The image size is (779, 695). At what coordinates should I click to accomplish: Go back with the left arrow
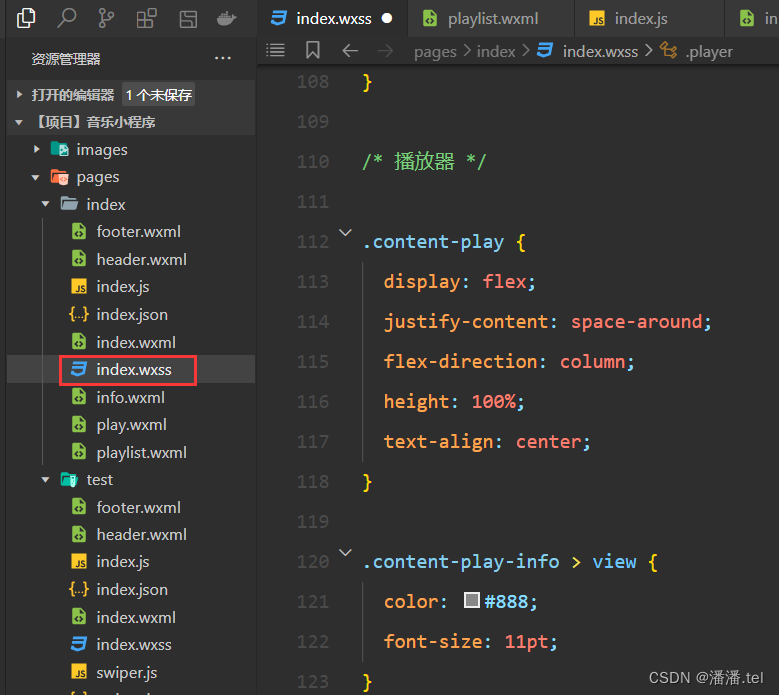[x=350, y=51]
